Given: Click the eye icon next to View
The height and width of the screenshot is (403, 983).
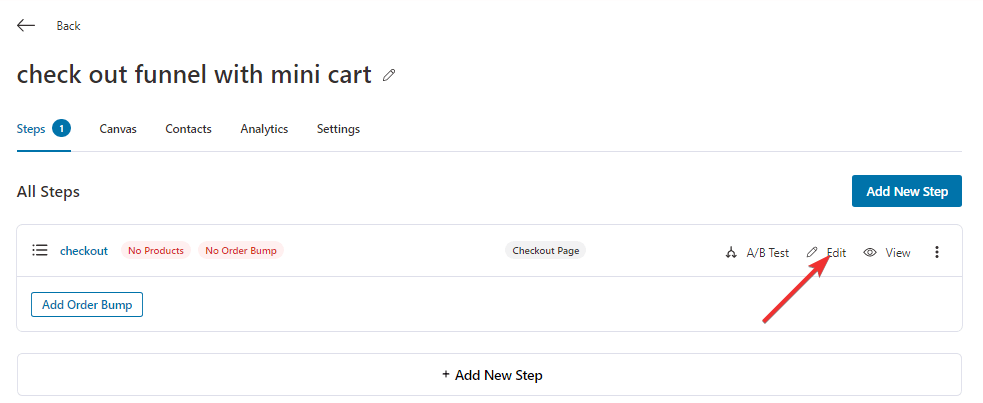Looking at the screenshot, I should 870,253.
